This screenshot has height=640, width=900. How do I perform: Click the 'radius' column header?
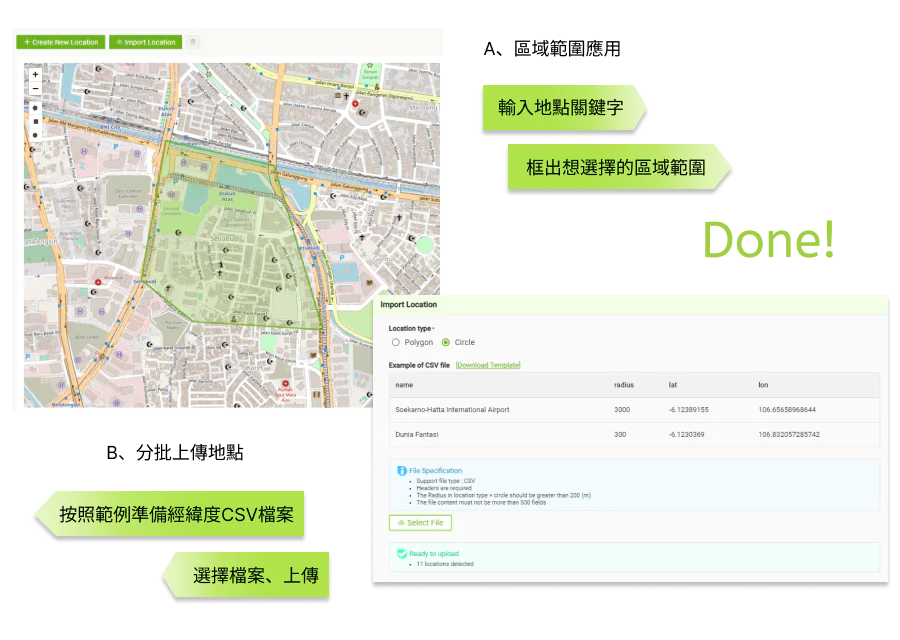click(x=624, y=385)
